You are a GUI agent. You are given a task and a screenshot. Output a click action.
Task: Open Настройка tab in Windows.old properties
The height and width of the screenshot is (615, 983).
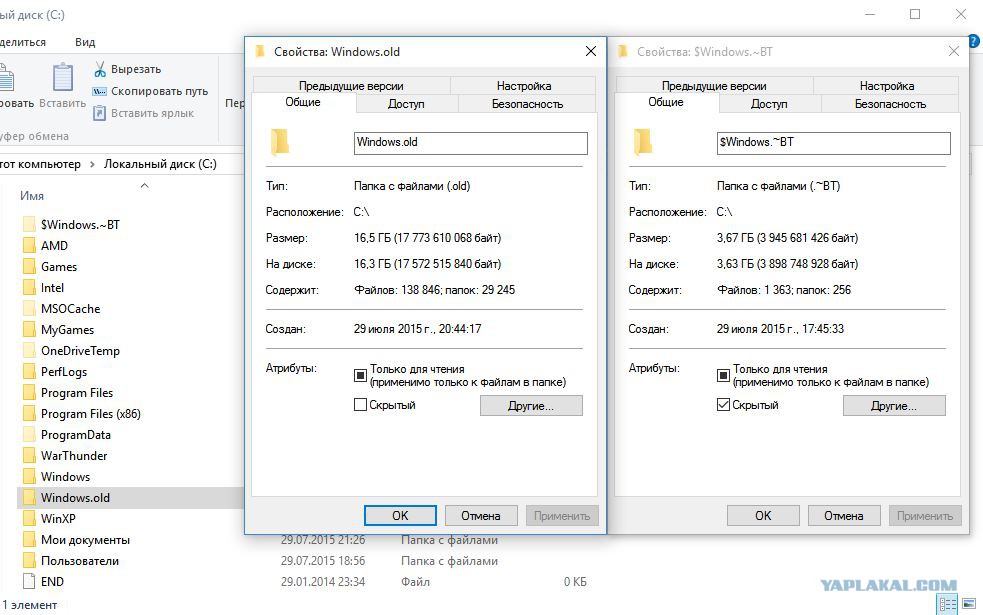(524, 86)
